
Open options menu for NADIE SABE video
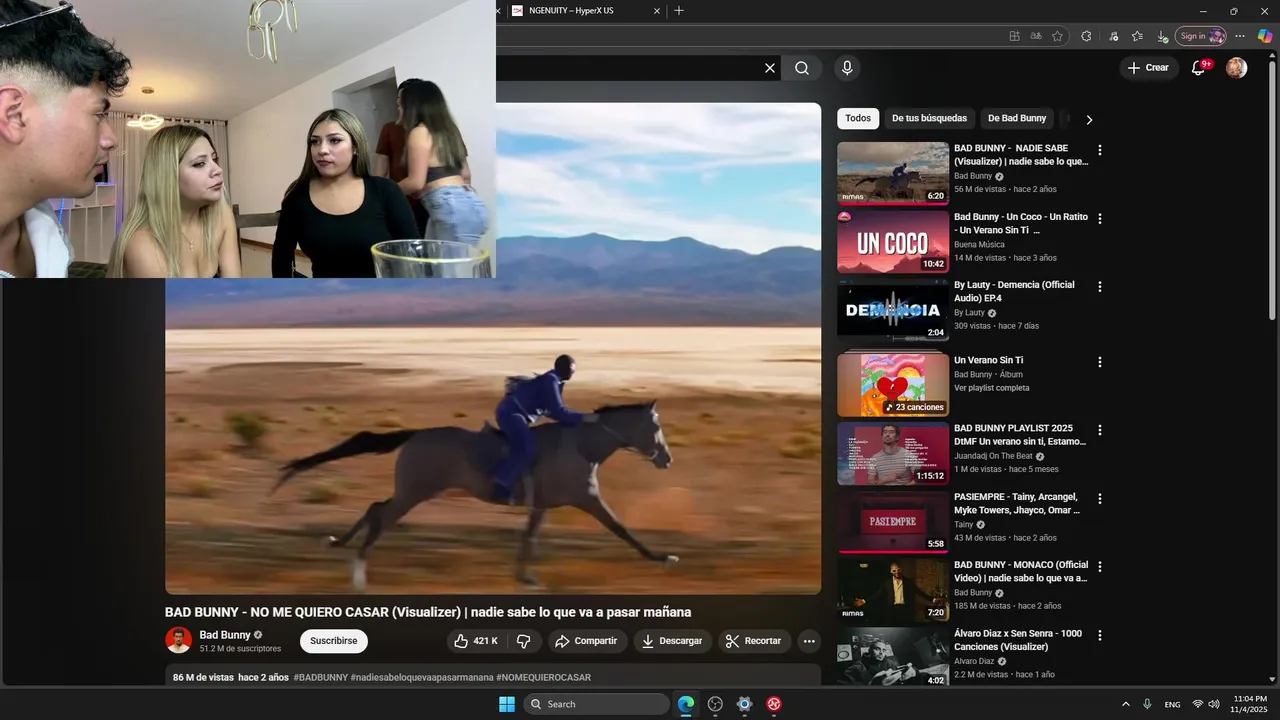point(1100,150)
